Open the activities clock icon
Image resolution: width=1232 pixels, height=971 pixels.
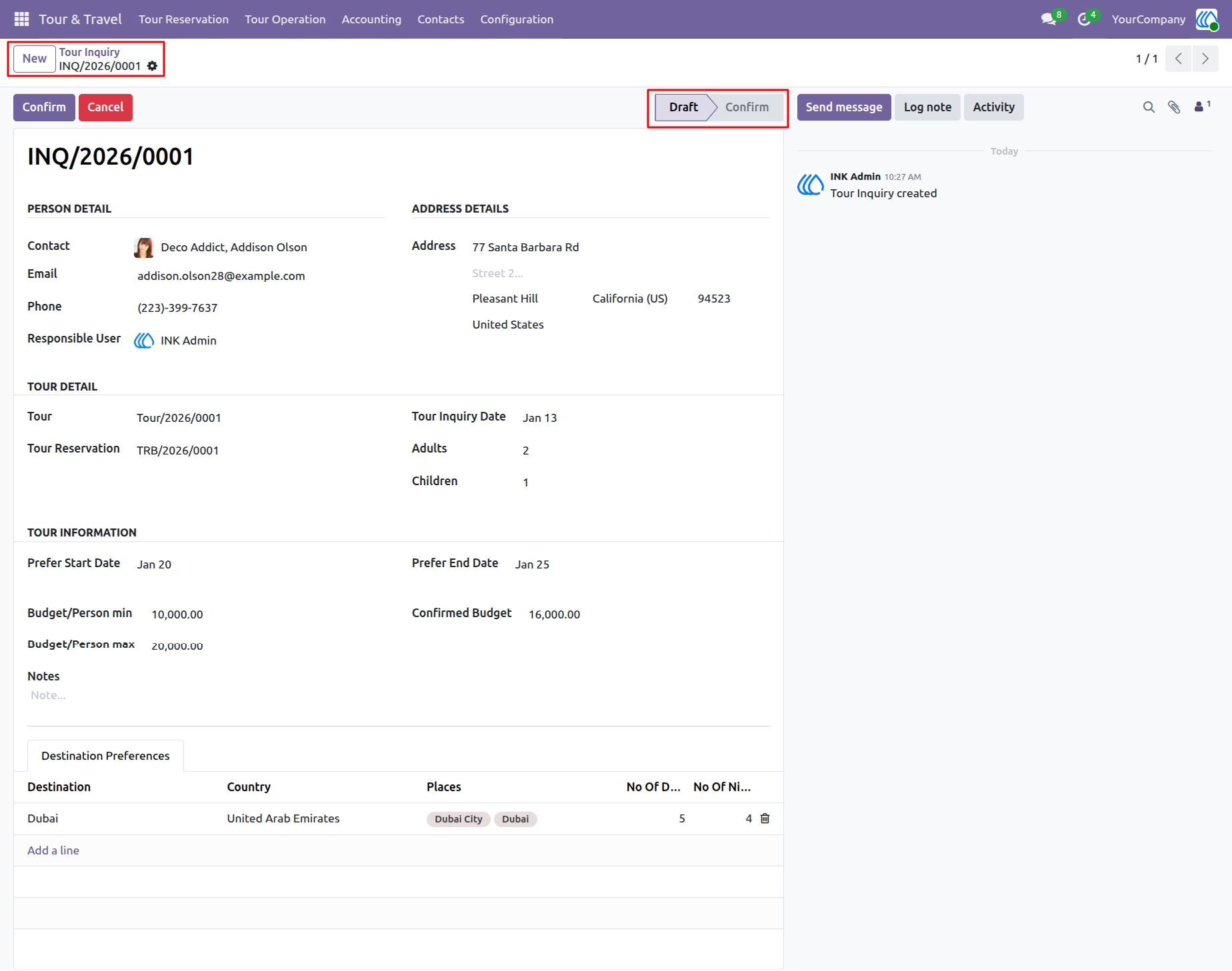click(1084, 19)
